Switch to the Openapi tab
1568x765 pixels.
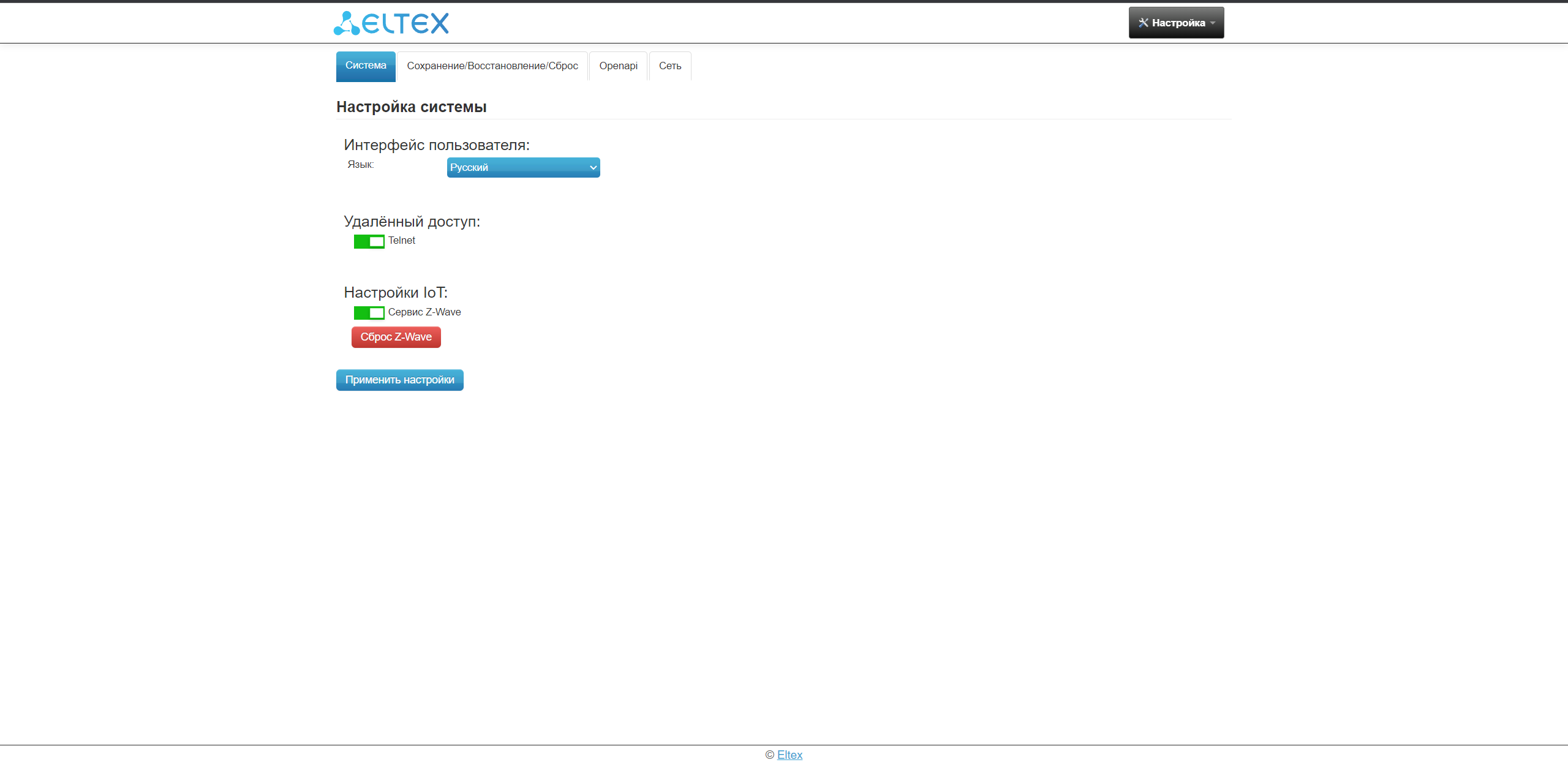pyautogui.click(x=618, y=66)
